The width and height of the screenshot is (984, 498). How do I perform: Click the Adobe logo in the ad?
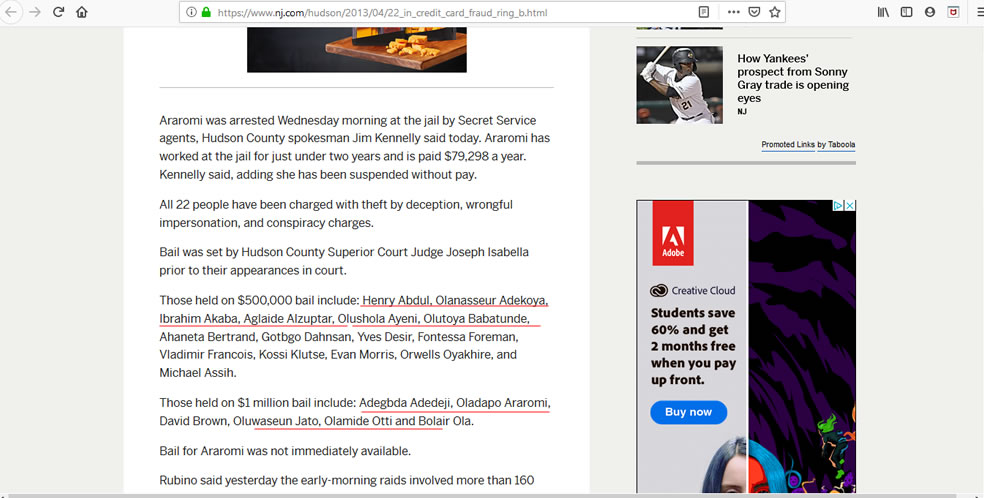coord(673,233)
